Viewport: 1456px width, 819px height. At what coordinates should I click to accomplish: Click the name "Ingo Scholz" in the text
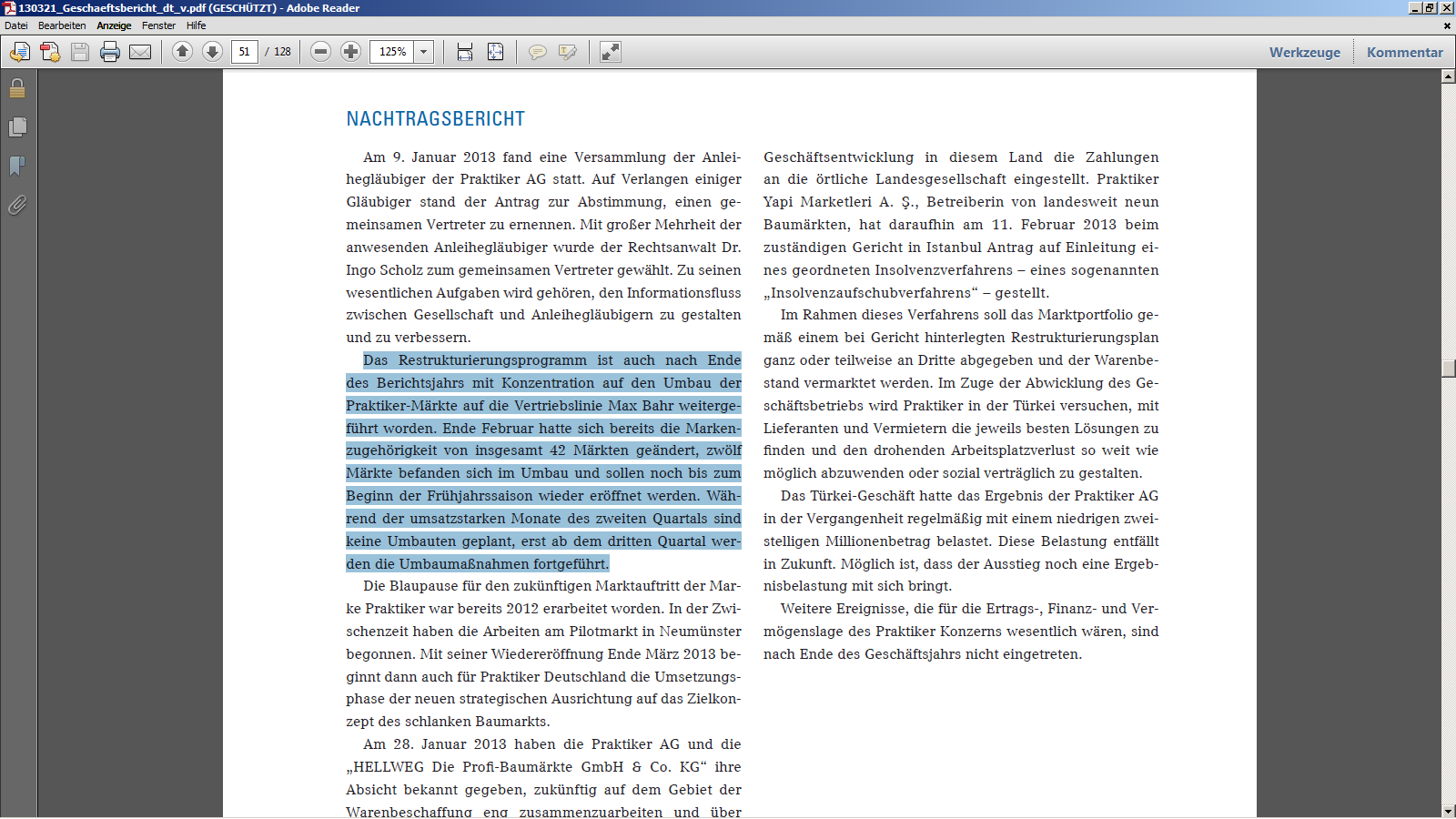tap(385, 270)
